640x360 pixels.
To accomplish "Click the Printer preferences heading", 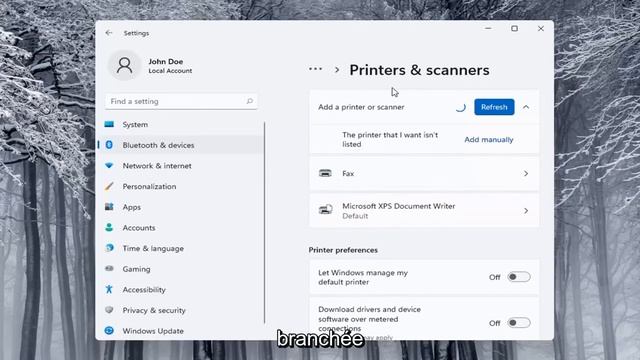I will [x=343, y=250].
